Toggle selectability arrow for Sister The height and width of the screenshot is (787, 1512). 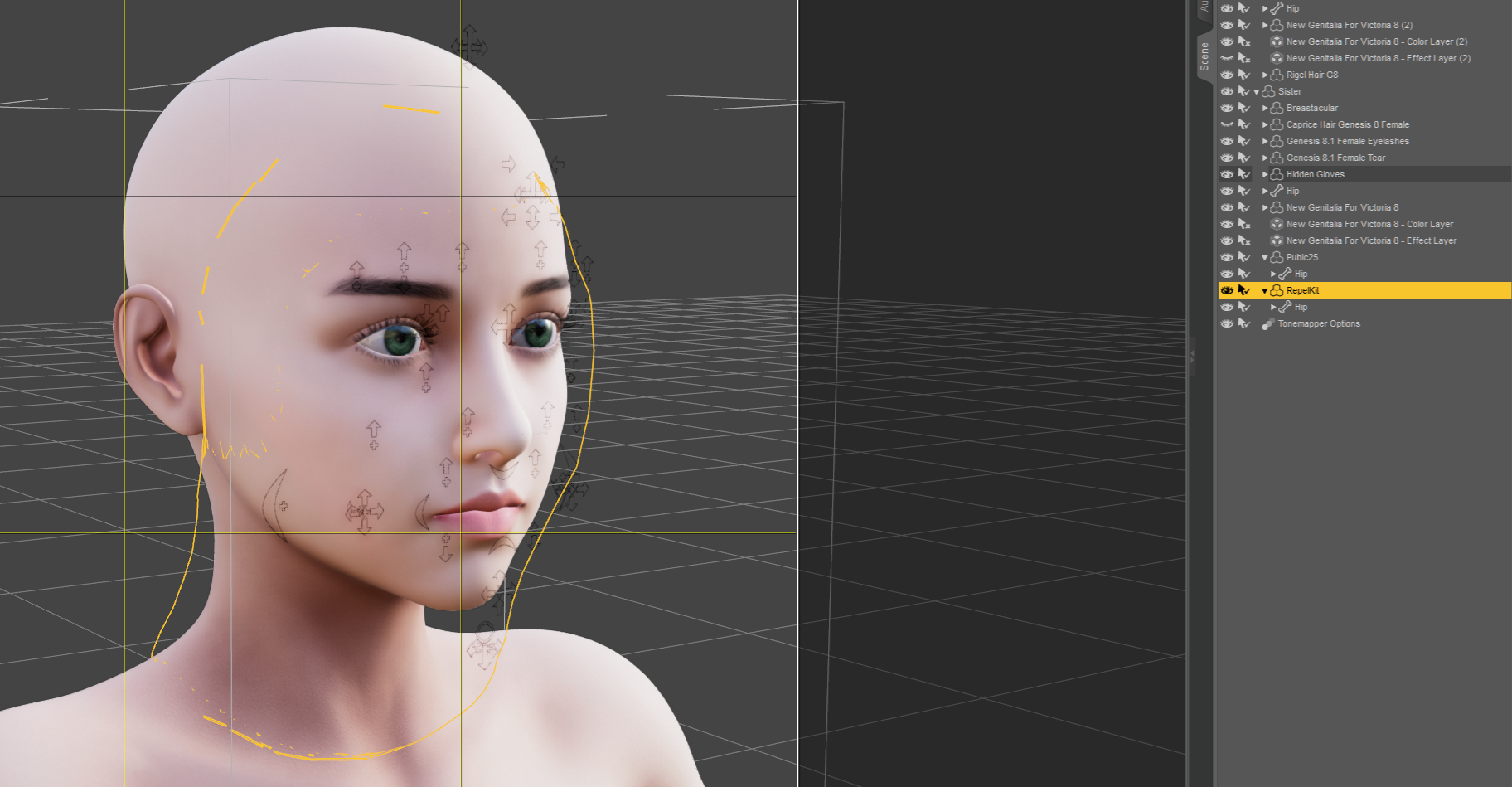1243,91
